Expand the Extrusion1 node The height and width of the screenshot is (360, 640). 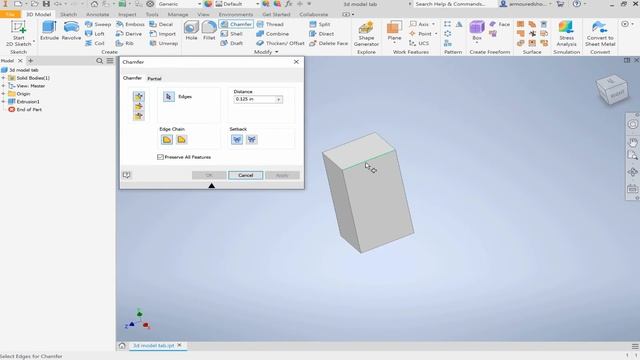point(3,102)
